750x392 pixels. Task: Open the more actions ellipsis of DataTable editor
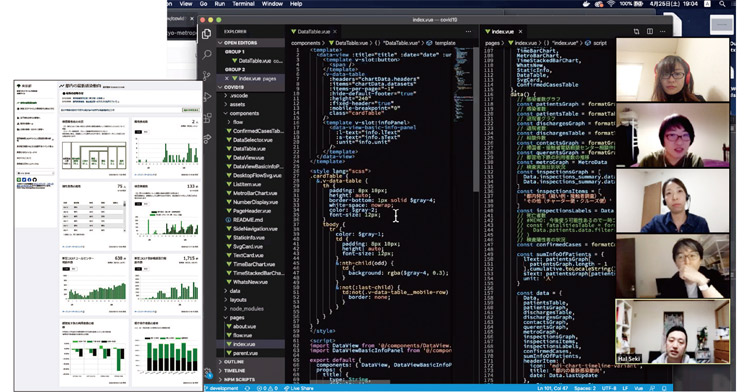click(468, 32)
